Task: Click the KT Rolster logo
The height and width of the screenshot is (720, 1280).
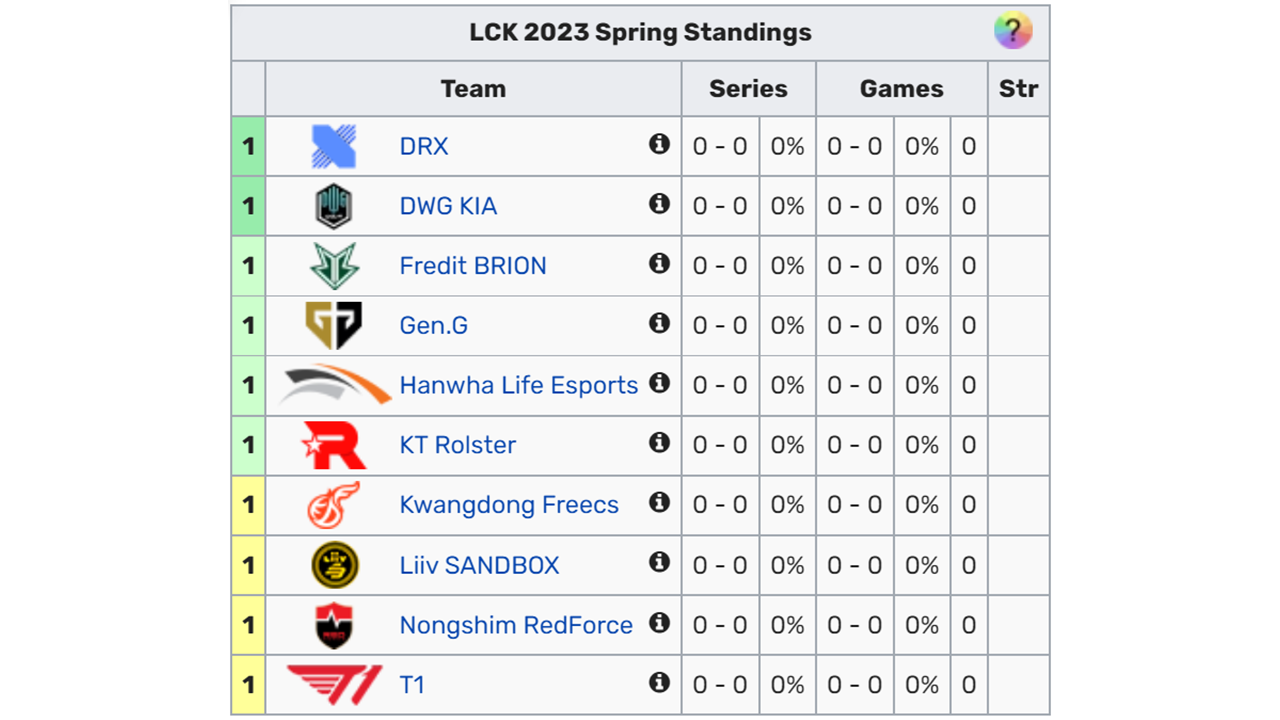Action: tap(333, 445)
